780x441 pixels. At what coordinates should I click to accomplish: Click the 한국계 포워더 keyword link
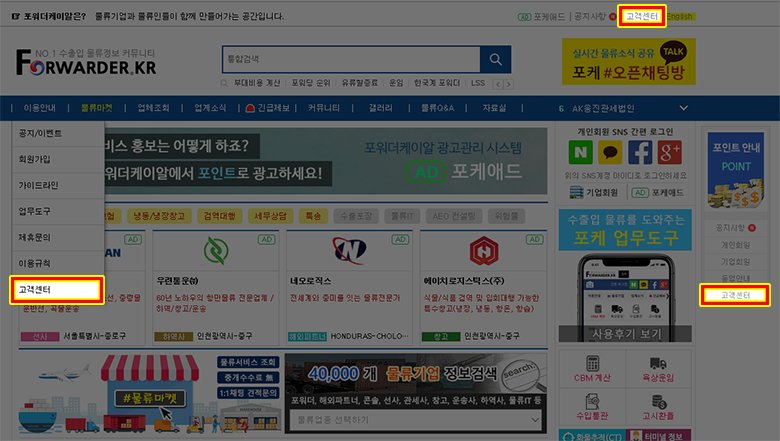click(437, 83)
